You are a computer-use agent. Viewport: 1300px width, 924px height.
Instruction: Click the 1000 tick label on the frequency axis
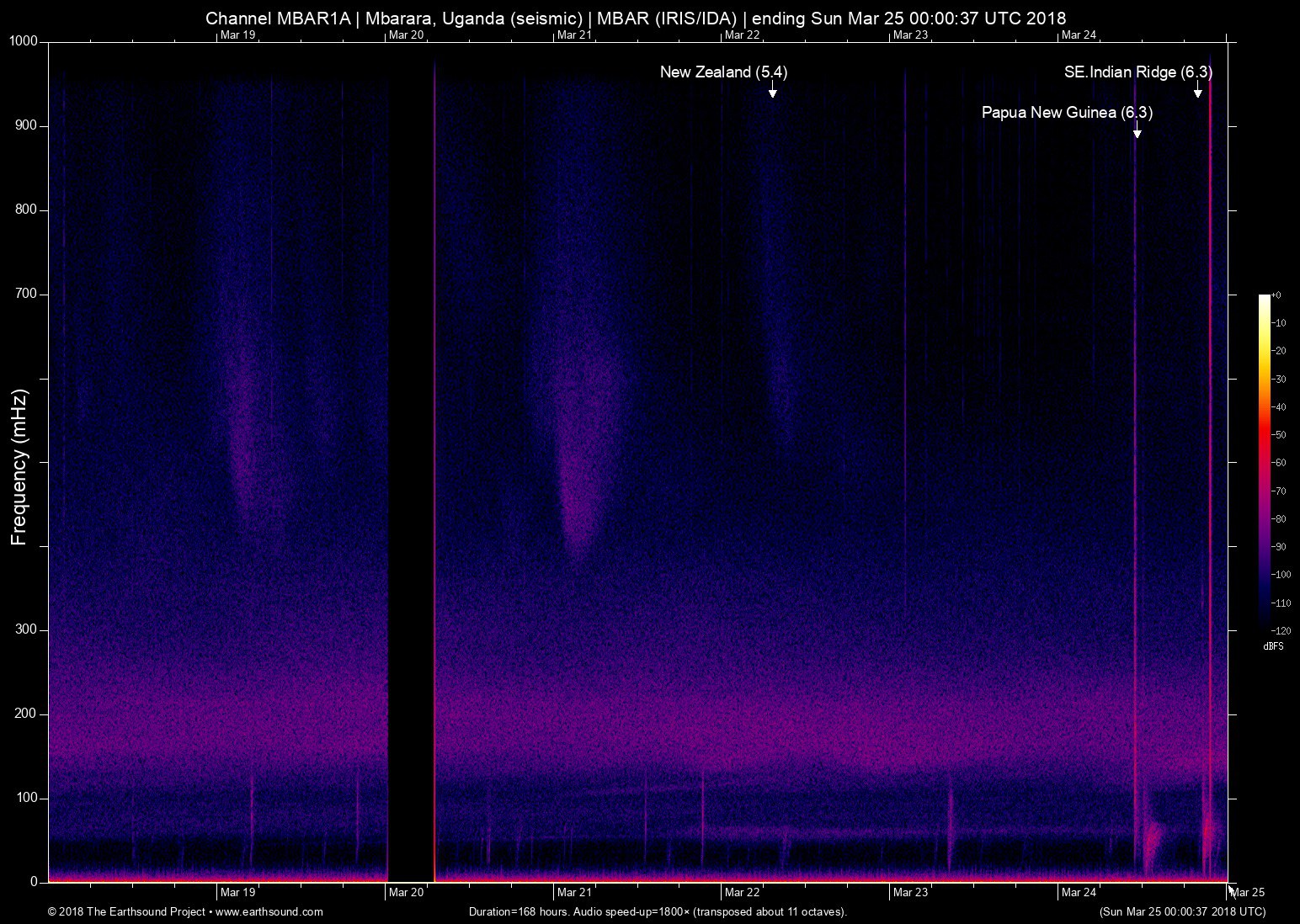pyautogui.click(x=24, y=41)
